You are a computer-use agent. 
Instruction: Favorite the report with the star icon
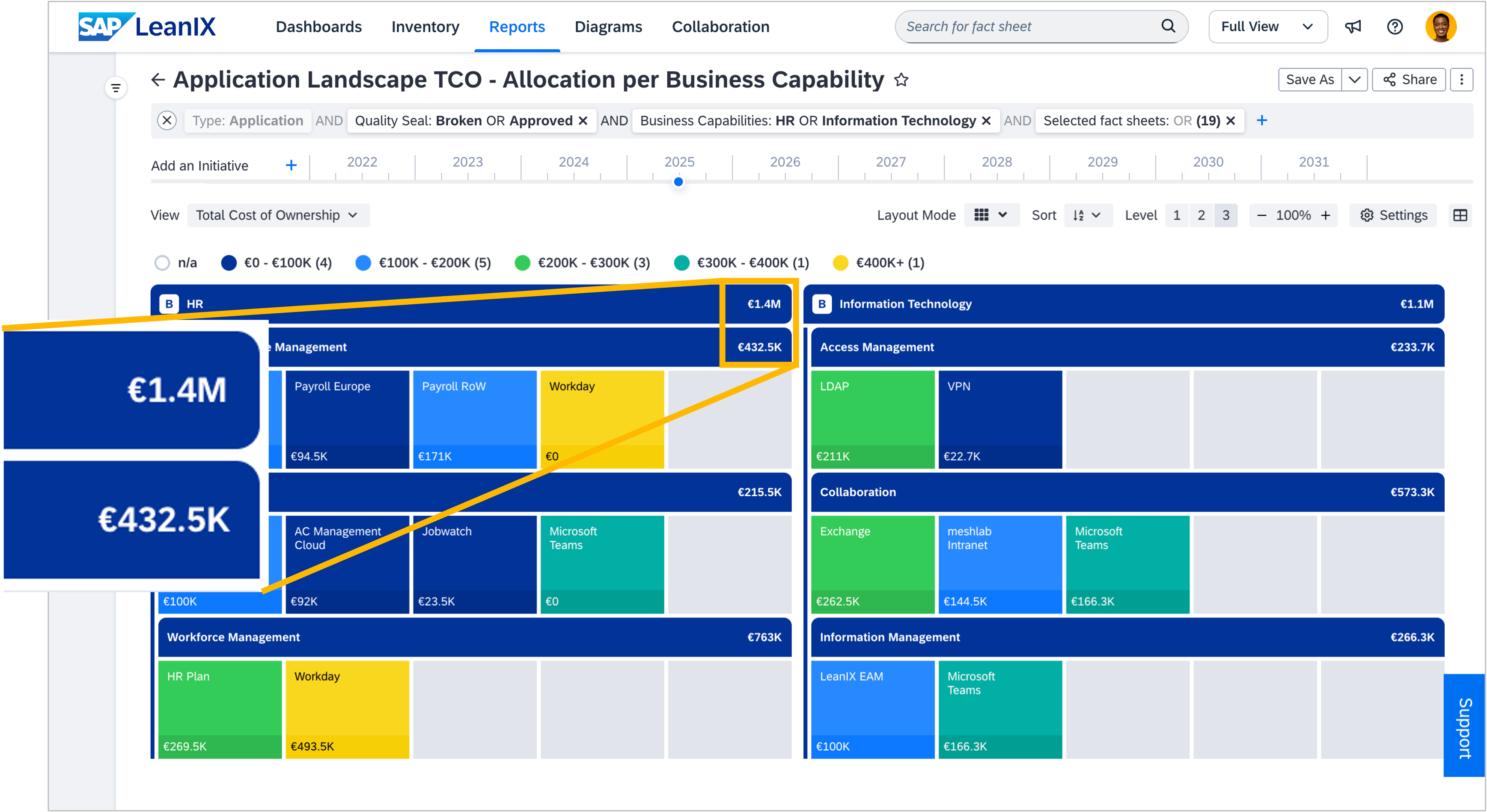(x=901, y=80)
